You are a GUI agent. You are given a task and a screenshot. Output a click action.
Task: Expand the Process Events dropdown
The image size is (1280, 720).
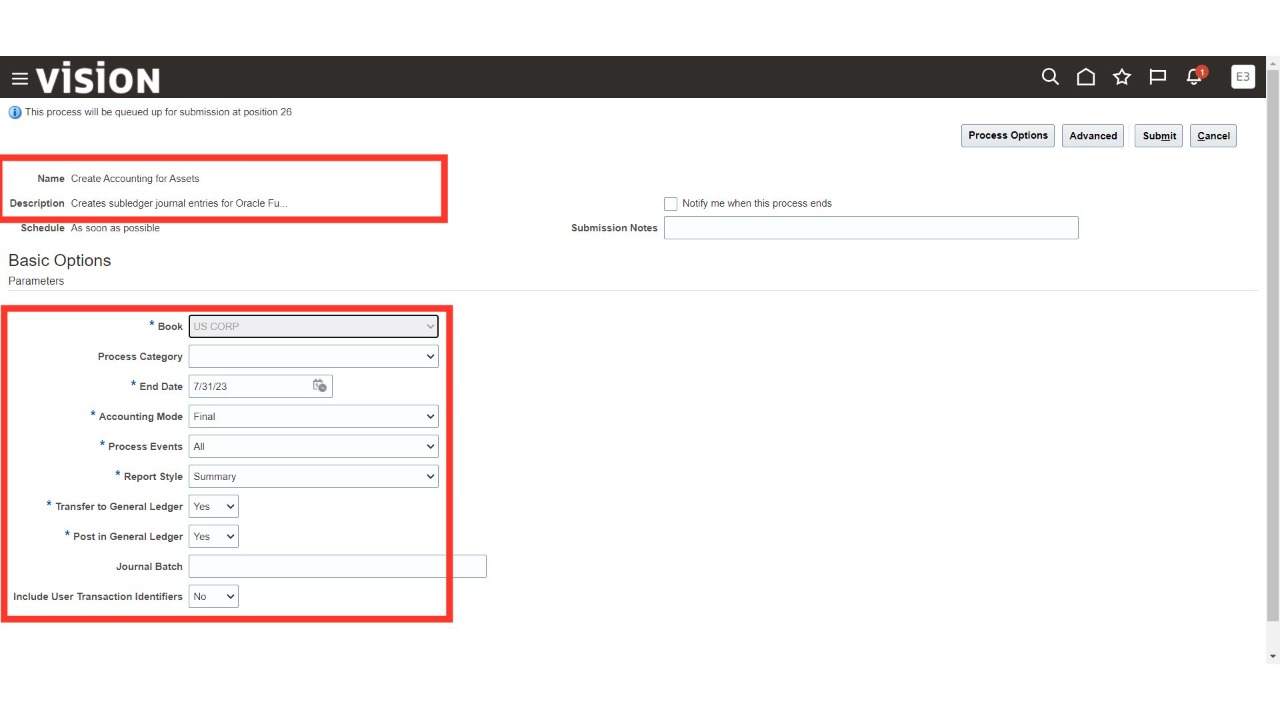point(313,446)
